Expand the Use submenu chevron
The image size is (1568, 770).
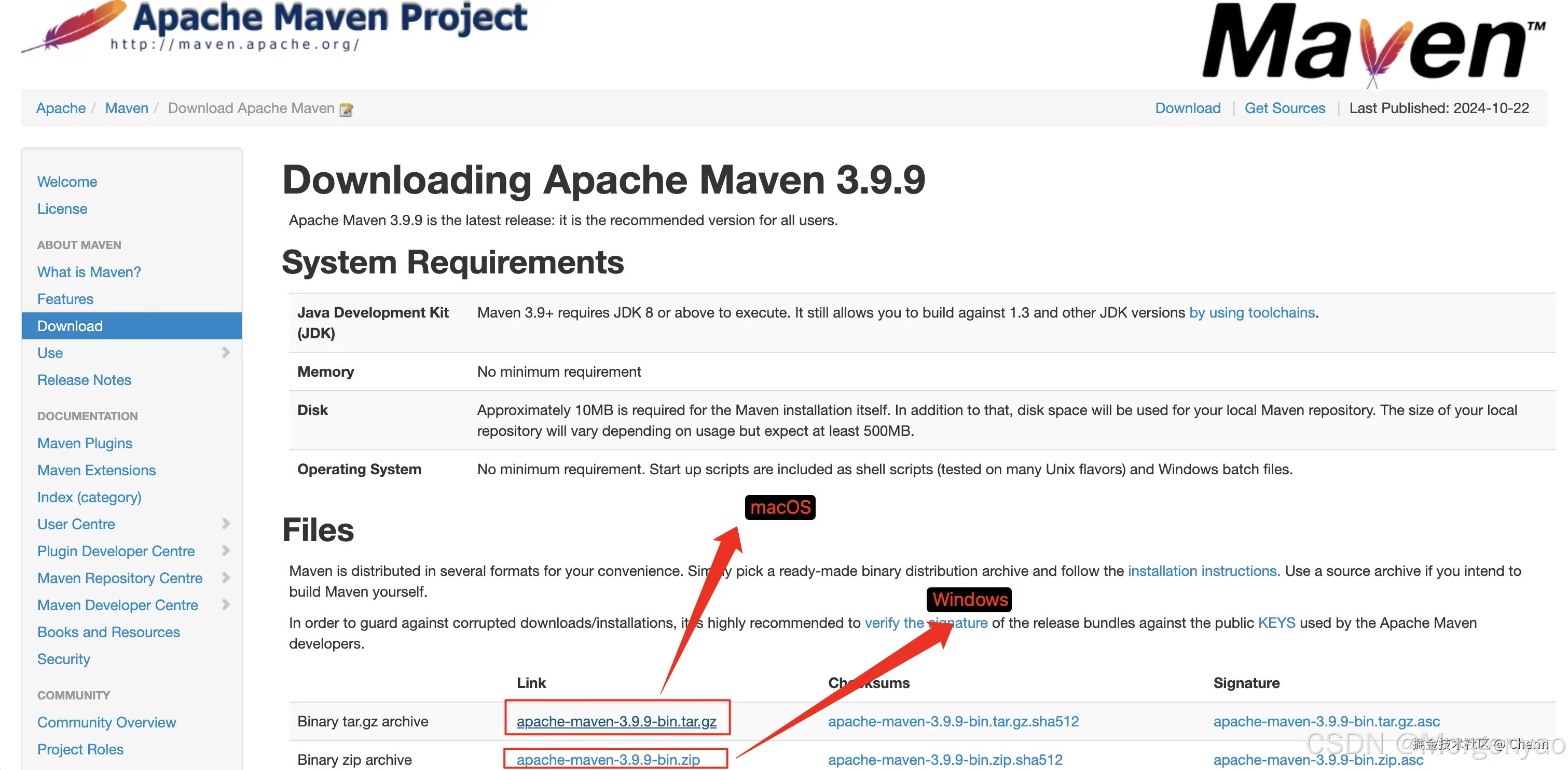pos(226,352)
